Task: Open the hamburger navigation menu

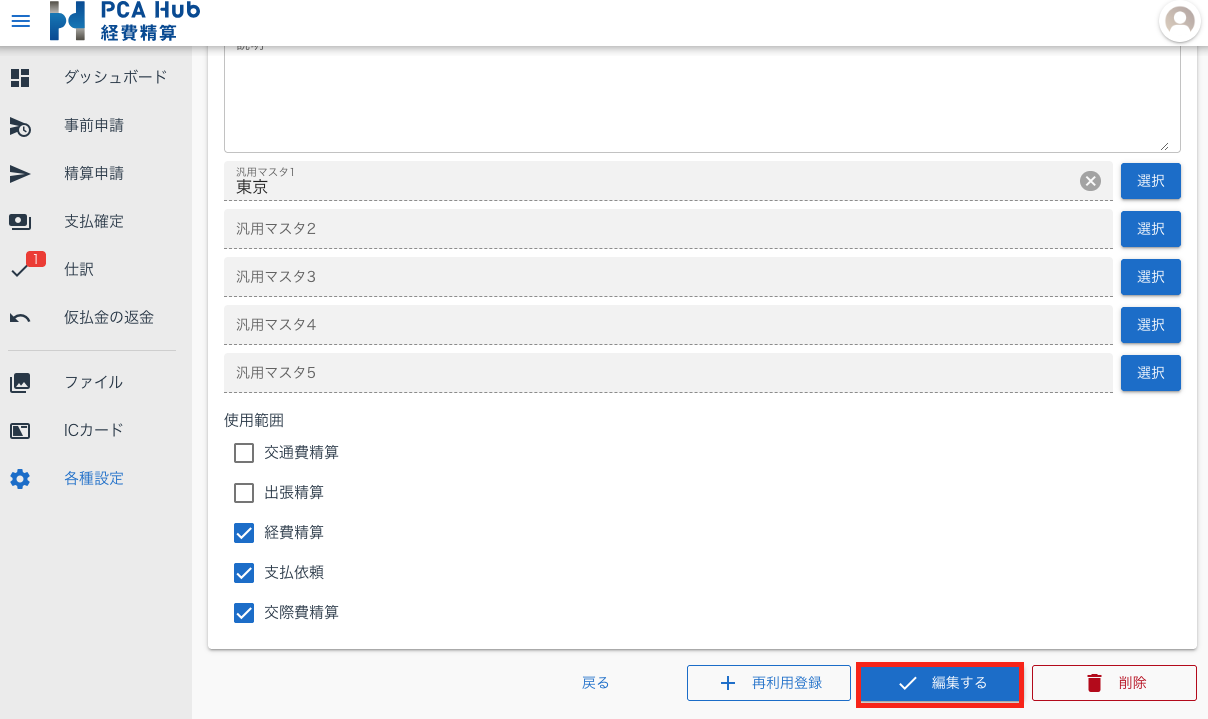Action: (x=20, y=21)
